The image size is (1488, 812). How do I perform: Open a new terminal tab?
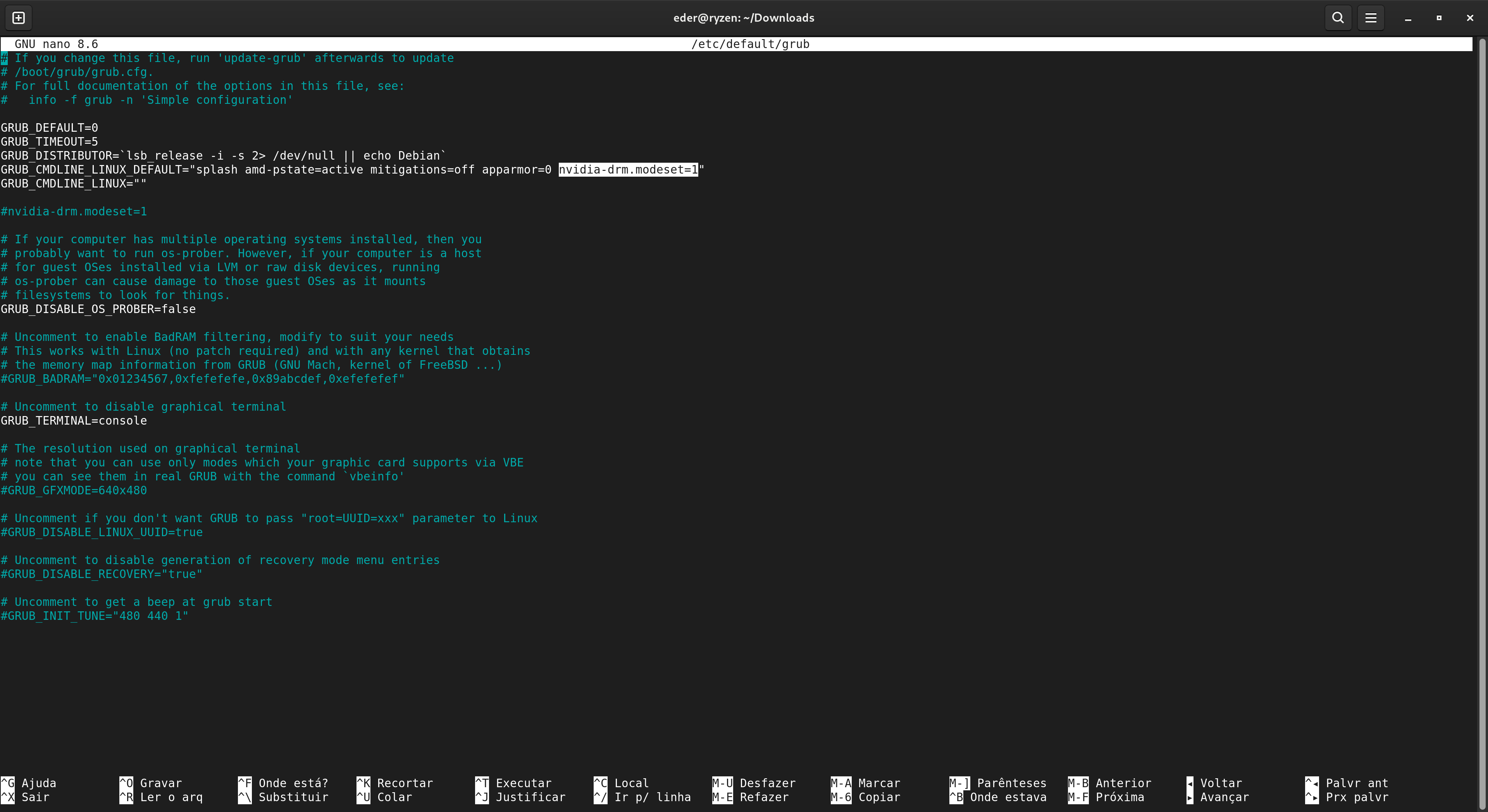point(19,18)
